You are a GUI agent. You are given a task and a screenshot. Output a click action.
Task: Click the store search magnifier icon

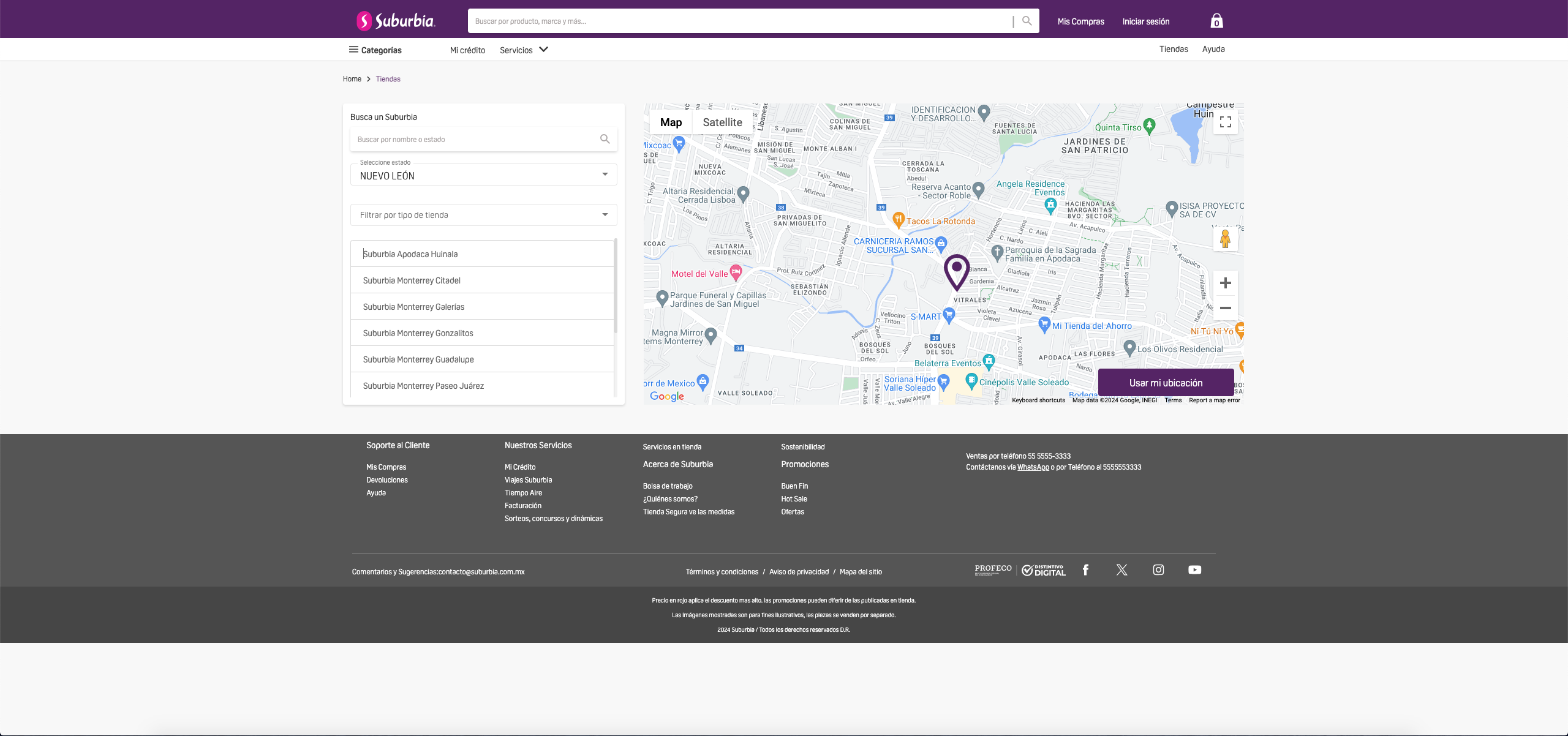(x=605, y=139)
